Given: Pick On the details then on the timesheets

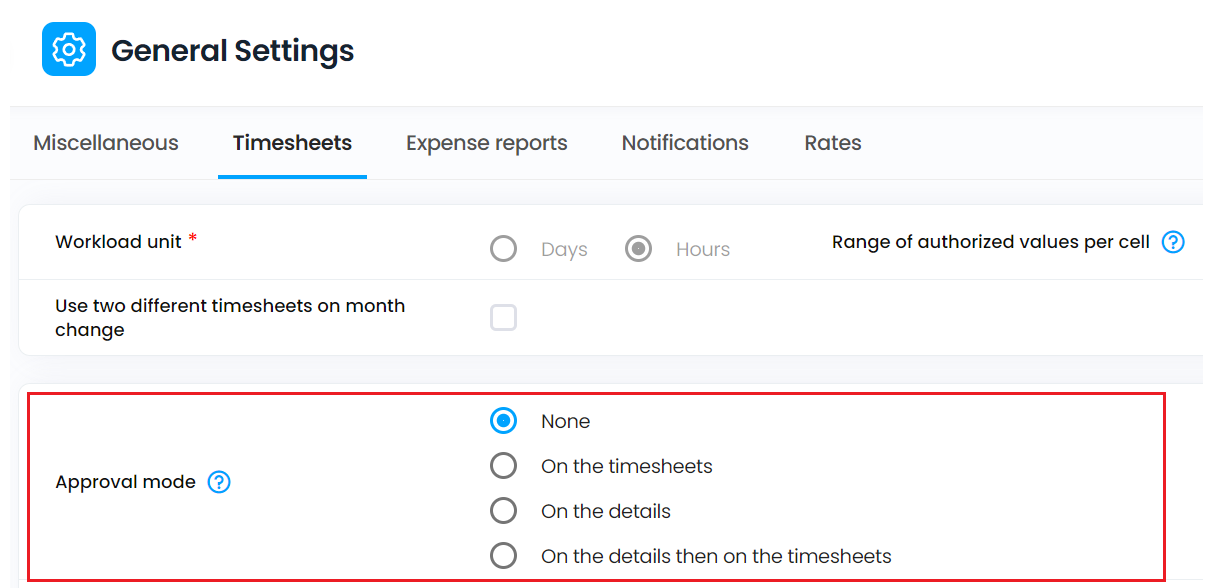Looking at the screenshot, I should click(504, 556).
